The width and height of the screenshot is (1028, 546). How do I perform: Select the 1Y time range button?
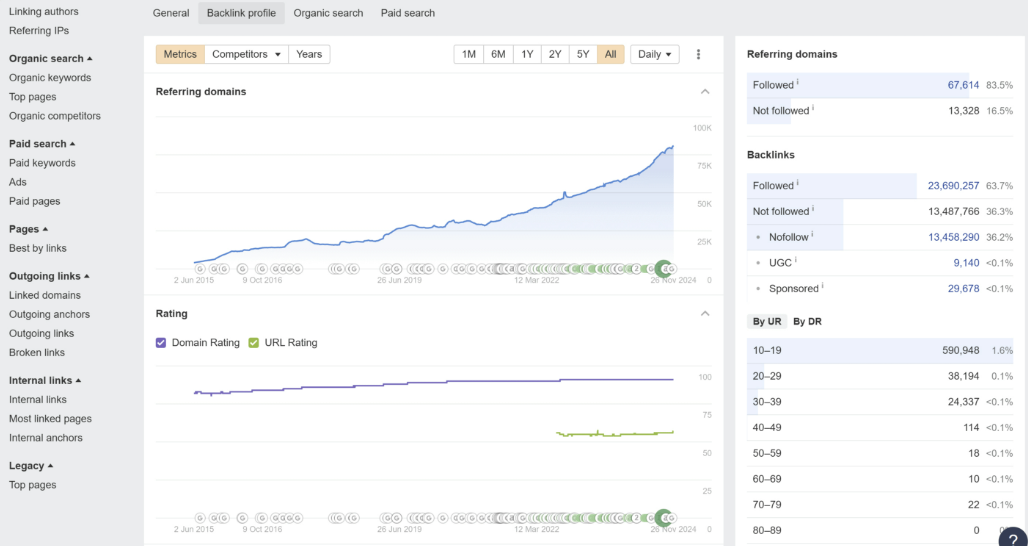(527, 54)
